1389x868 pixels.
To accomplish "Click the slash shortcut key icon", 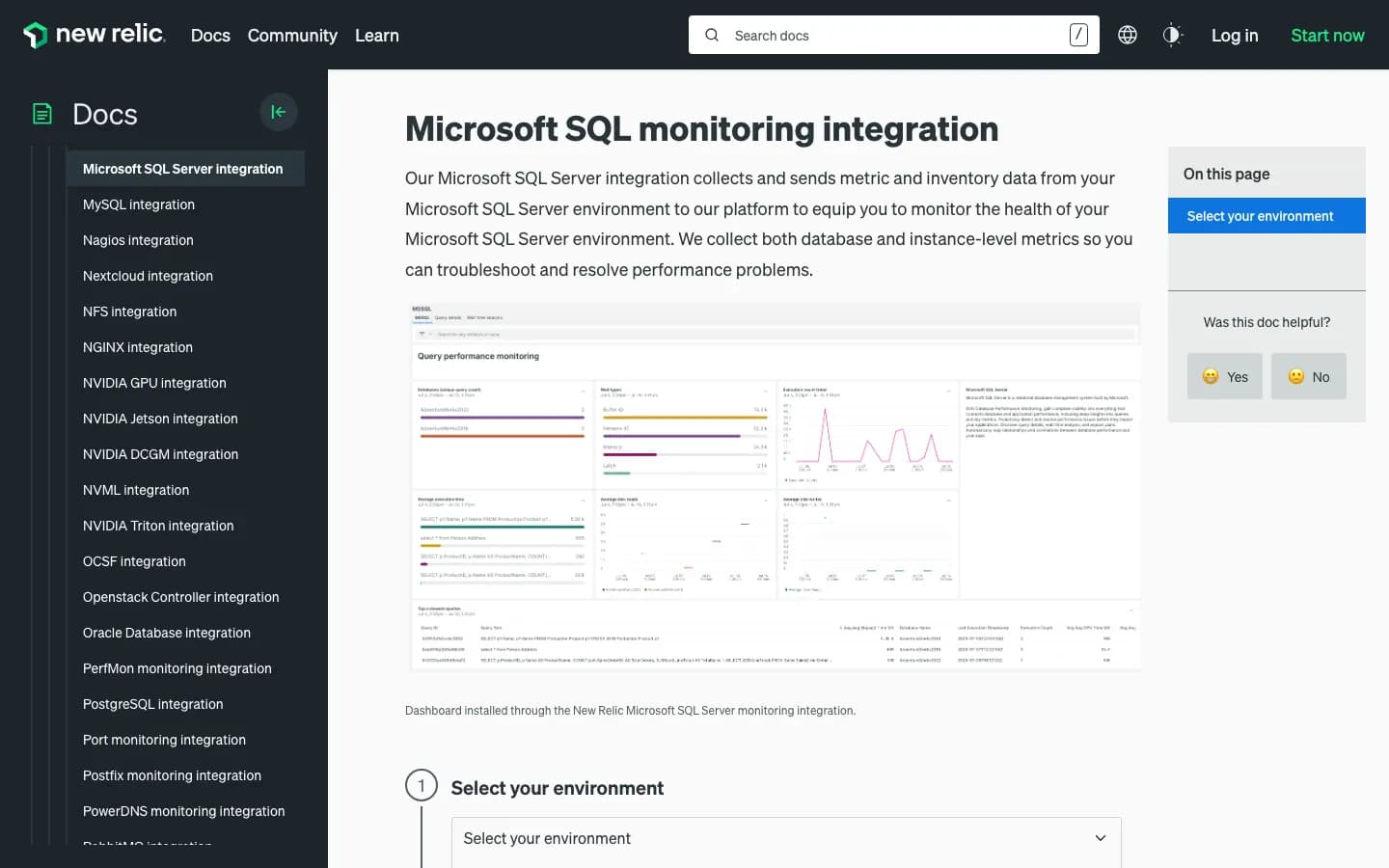I will pos(1078,35).
